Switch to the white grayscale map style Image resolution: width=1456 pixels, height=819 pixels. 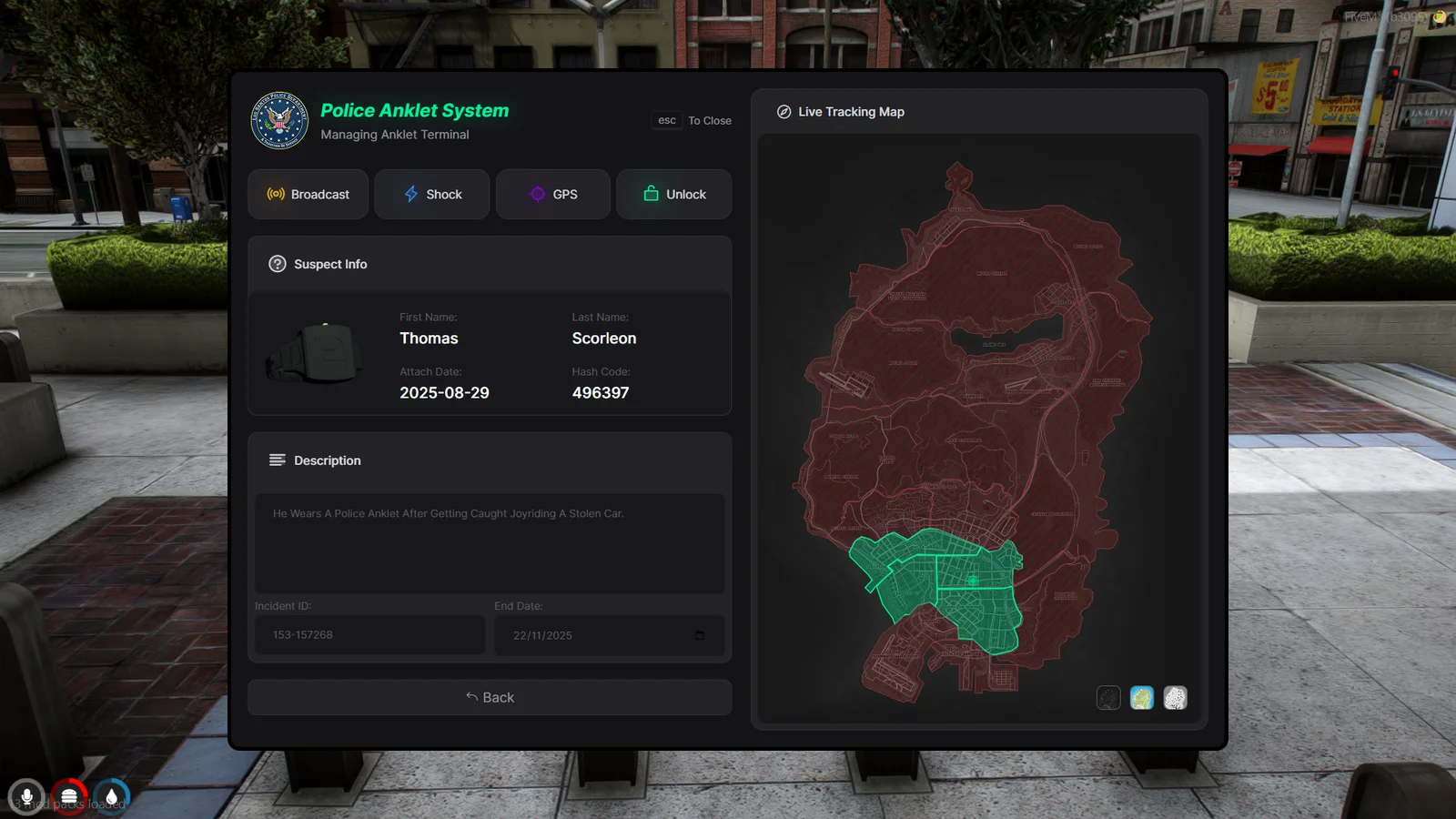[1175, 698]
